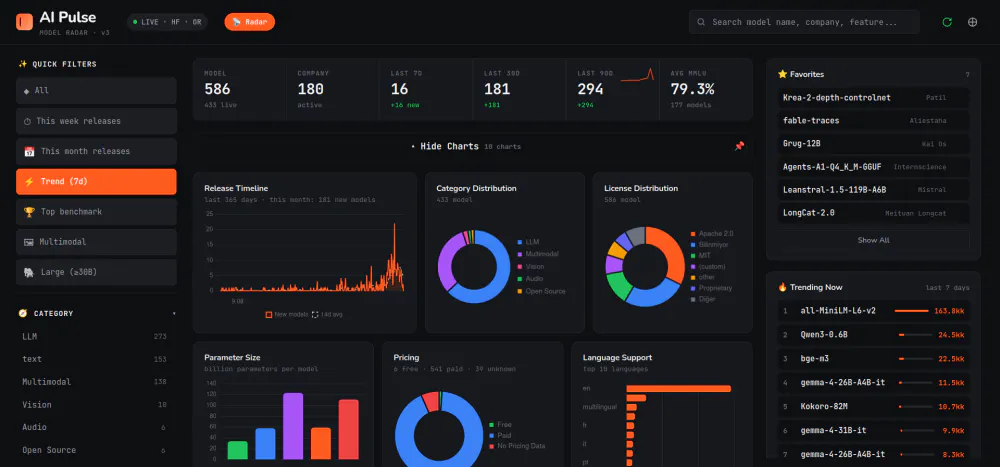Click LLM legend swatch in Category Distribution
This screenshot has width=1000, height=467.
(520, 242)
